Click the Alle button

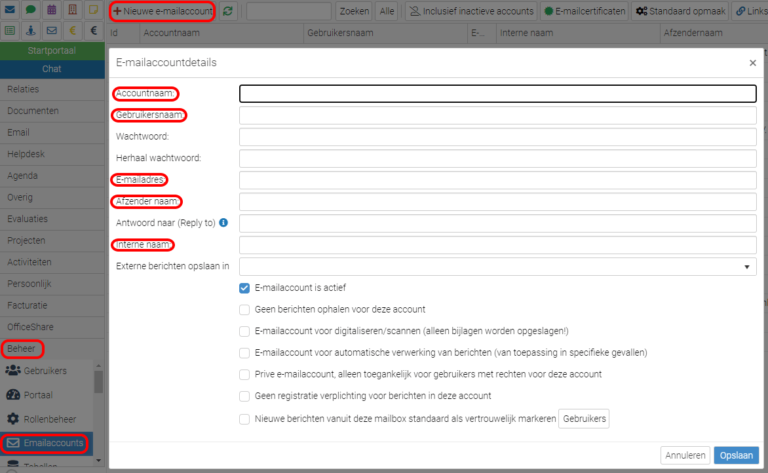click(387, 11)
